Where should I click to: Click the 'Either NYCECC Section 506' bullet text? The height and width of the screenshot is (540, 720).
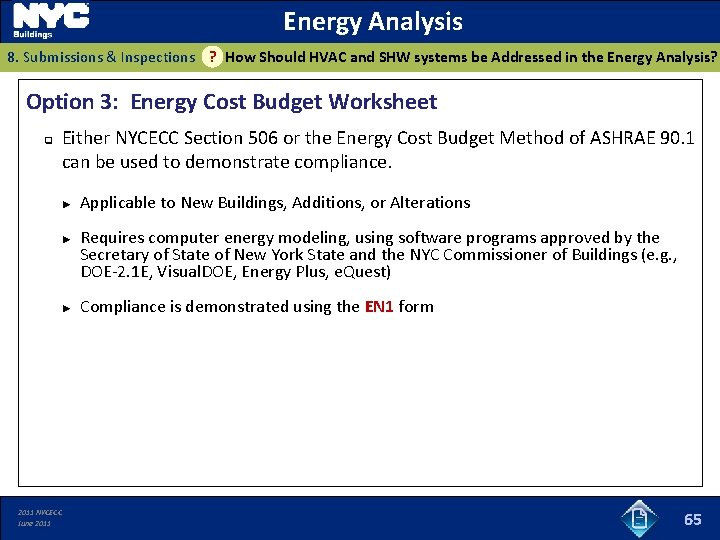[x=378, y=138]
